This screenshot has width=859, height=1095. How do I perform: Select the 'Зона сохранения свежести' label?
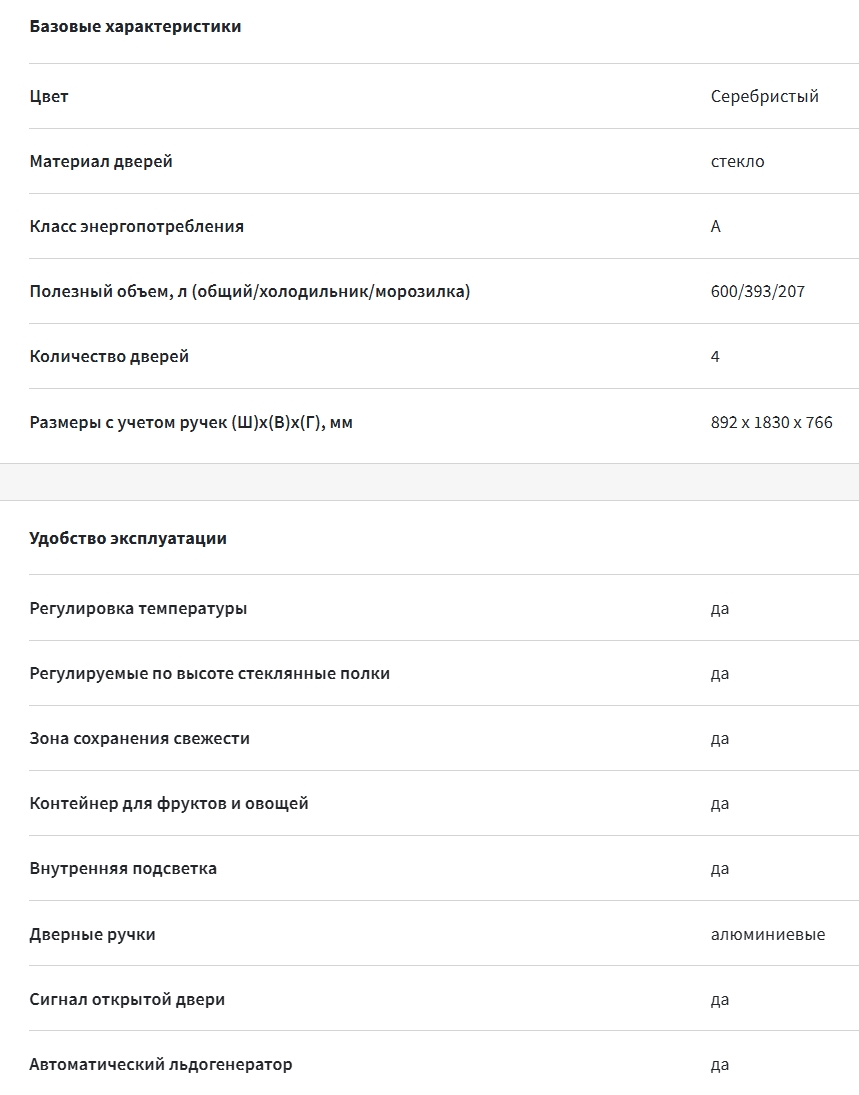click(x=140, y=738)
